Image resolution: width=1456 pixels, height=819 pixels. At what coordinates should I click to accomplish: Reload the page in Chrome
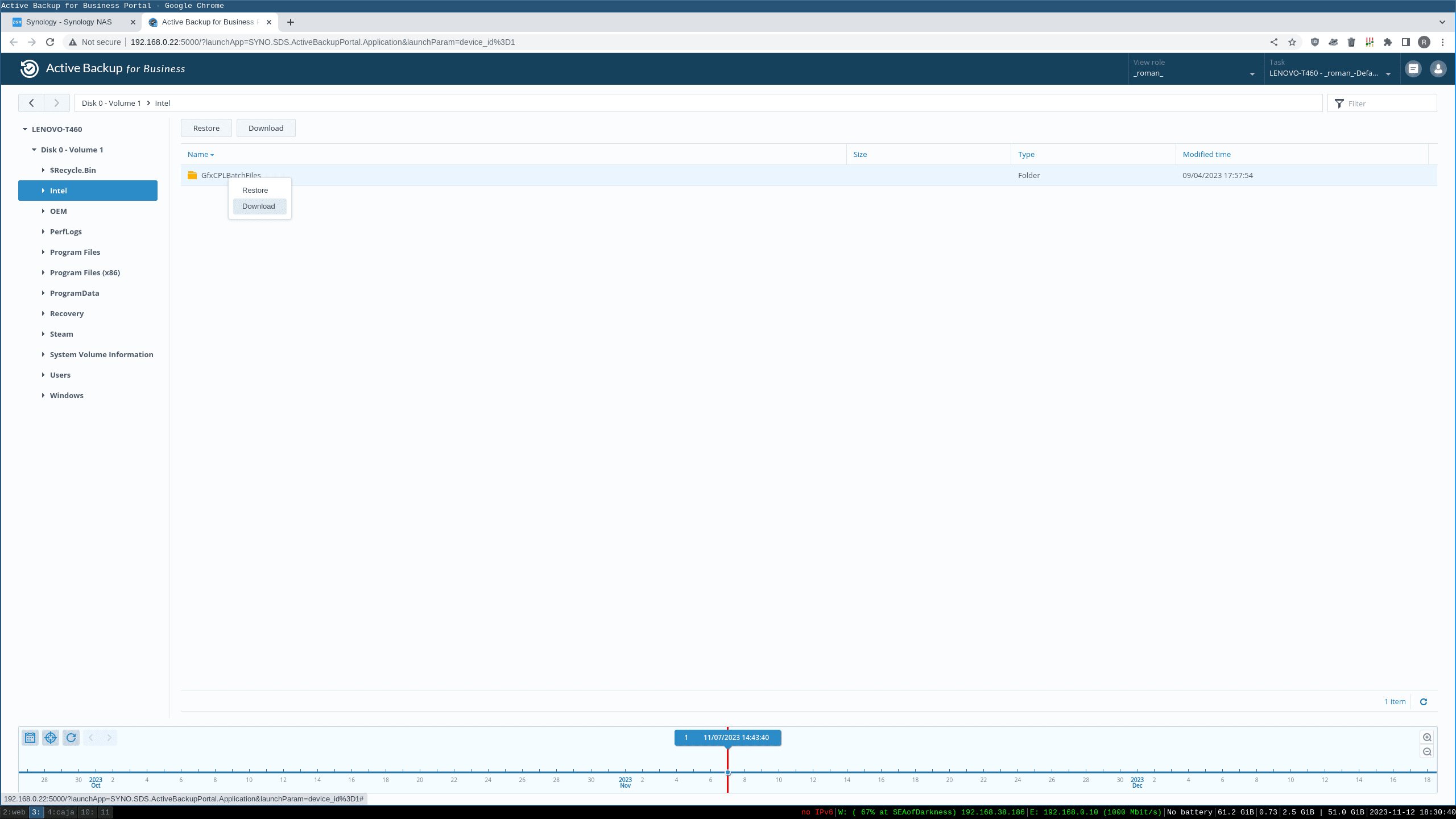pyautogui.click(x=50, y=42)
